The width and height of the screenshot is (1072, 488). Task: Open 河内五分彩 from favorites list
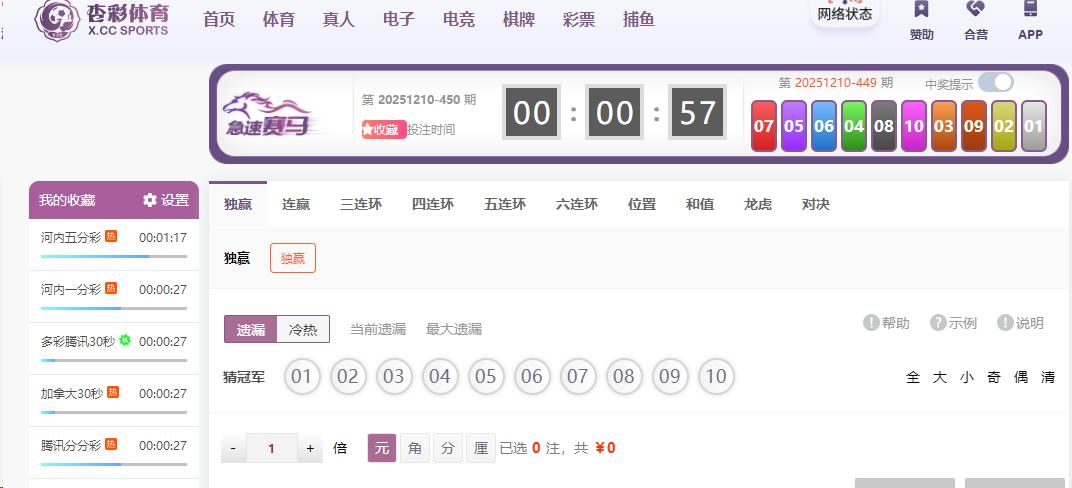coord(71,237)
